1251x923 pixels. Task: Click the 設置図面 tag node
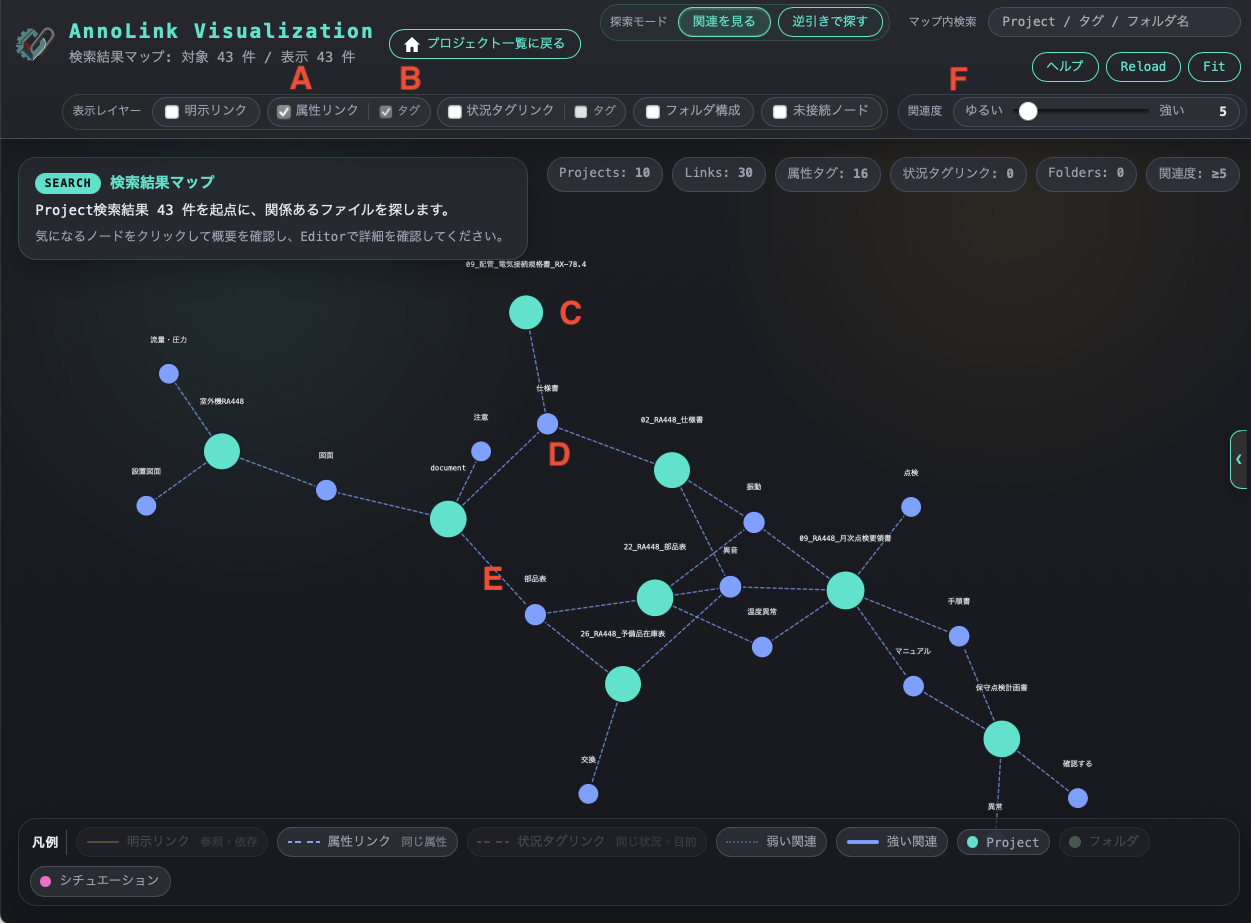[146, 506]
